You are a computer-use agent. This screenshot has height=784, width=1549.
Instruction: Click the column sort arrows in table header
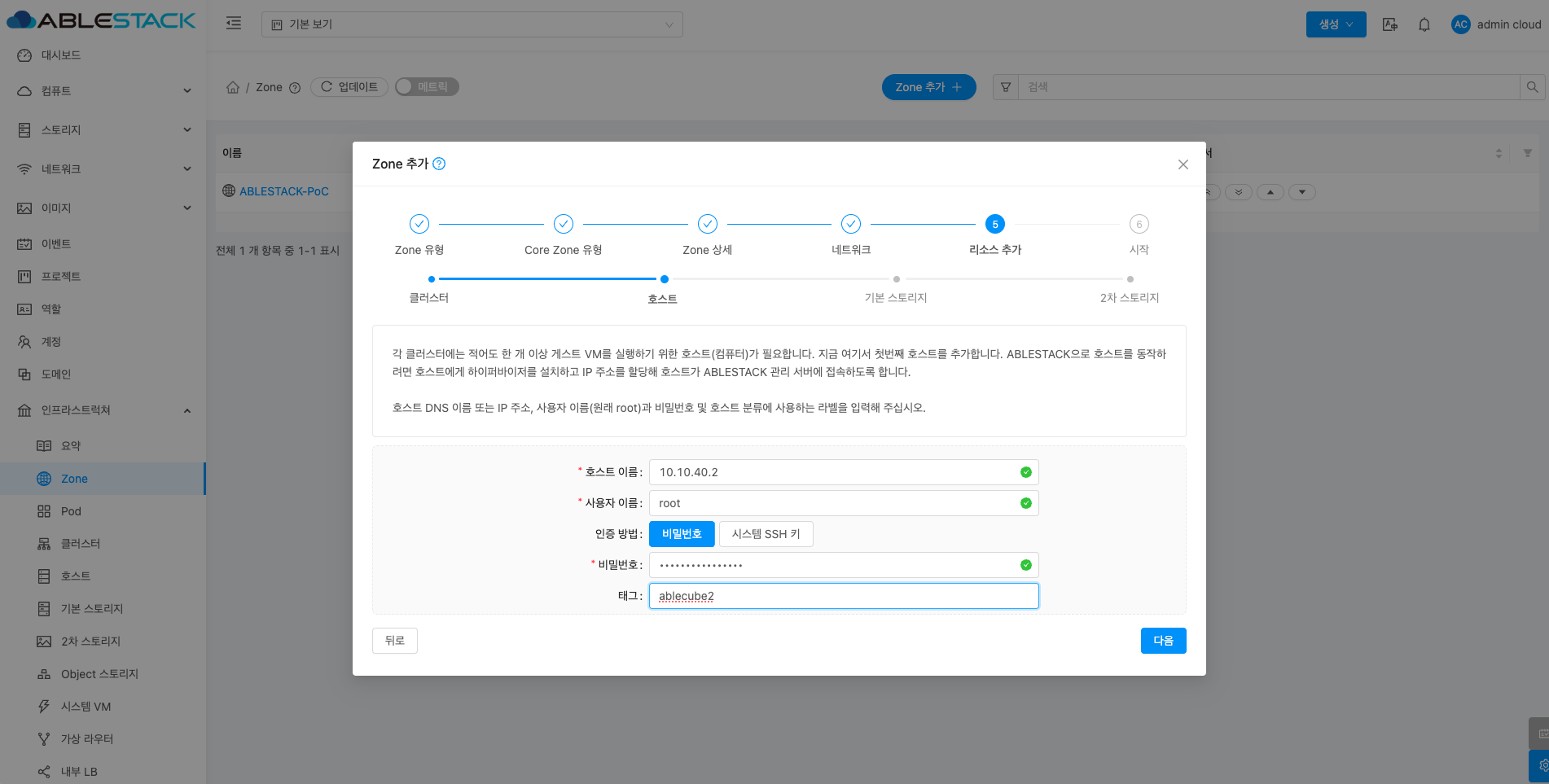pyautogui.click(x=1499, y=153)
